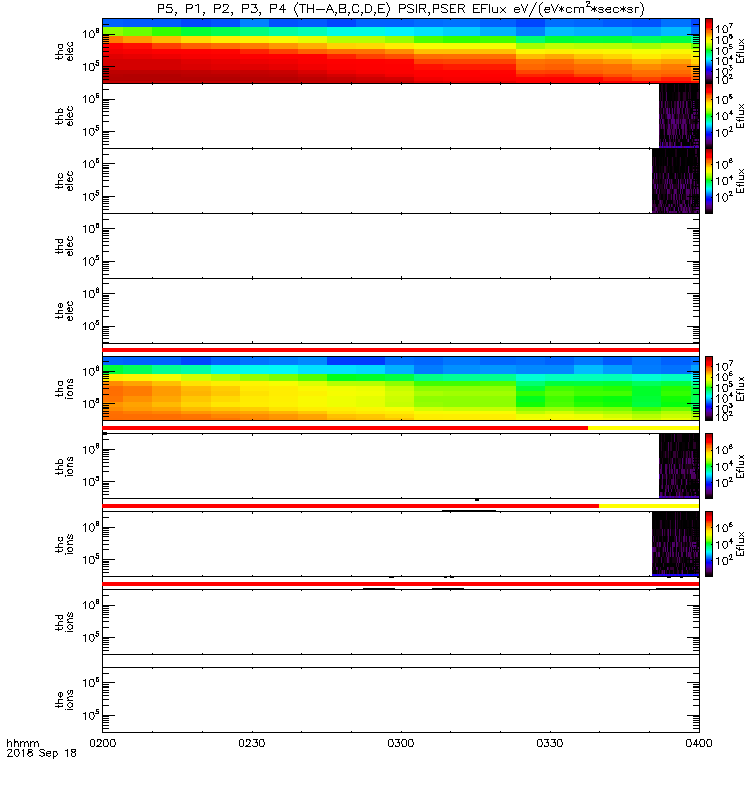
Task: Click the thc ions color bar
Action: coord(709,544)
